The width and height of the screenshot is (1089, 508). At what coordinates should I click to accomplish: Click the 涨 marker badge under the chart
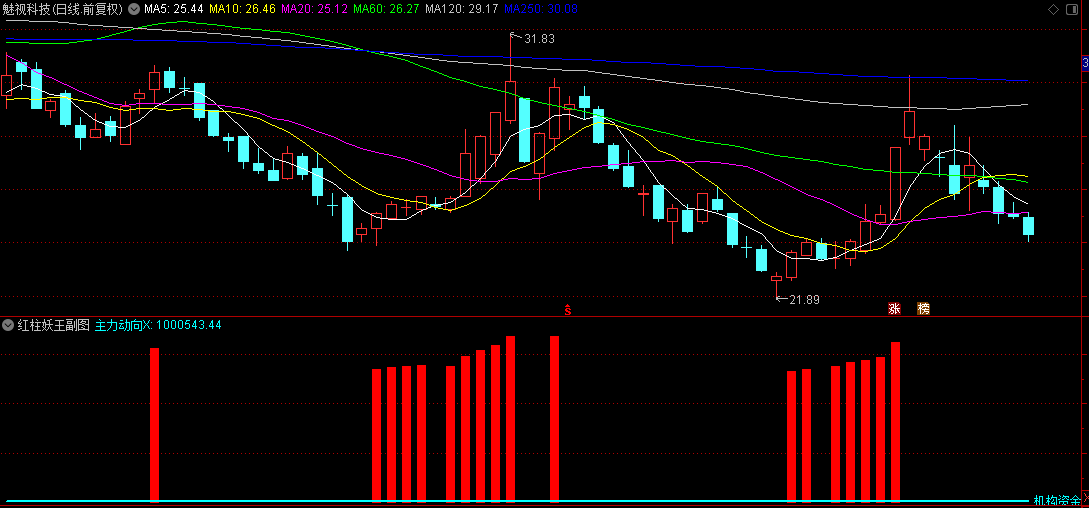(894, 309)
